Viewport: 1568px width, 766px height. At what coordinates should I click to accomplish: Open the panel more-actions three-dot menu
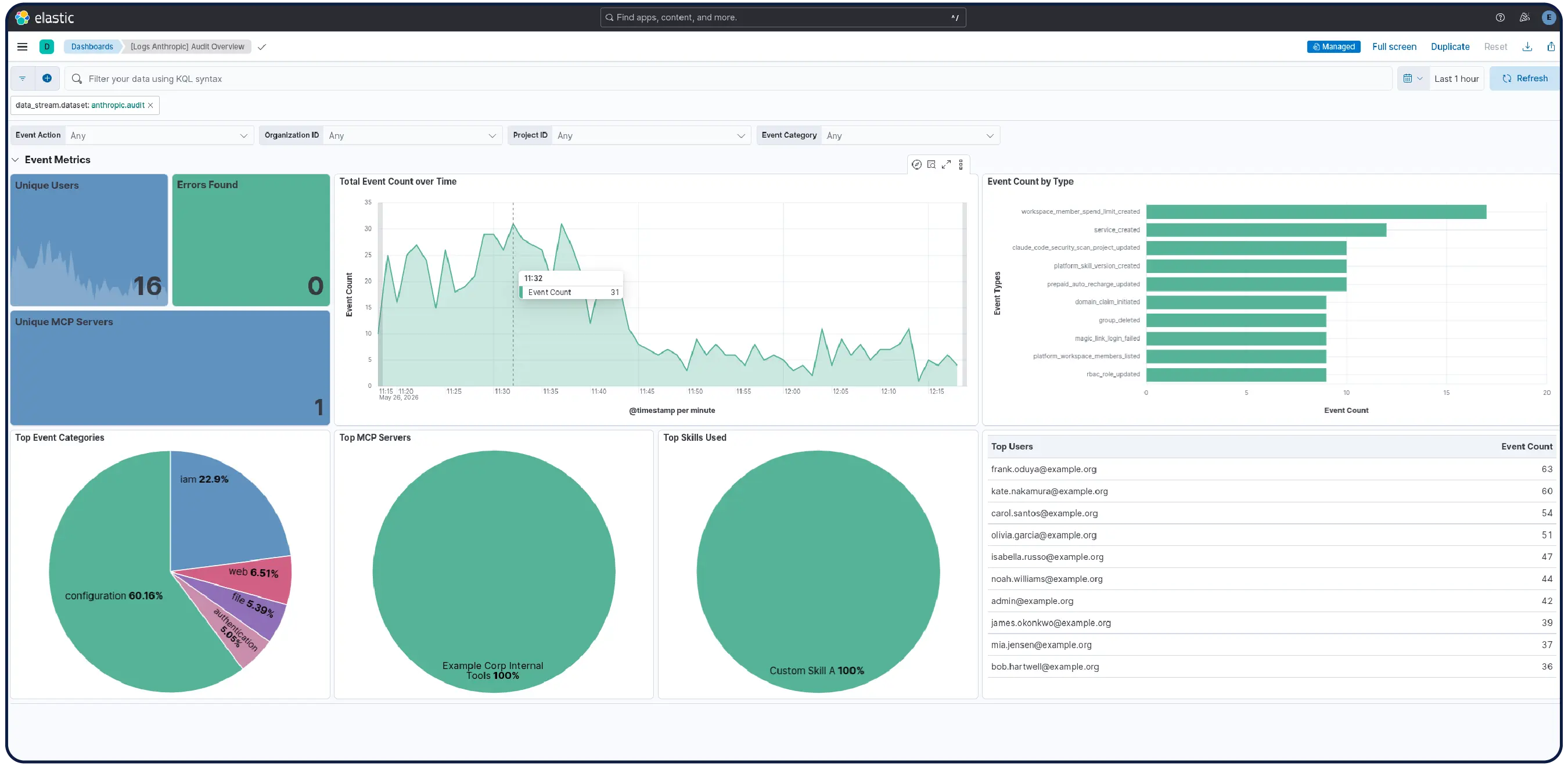(961, 164)
